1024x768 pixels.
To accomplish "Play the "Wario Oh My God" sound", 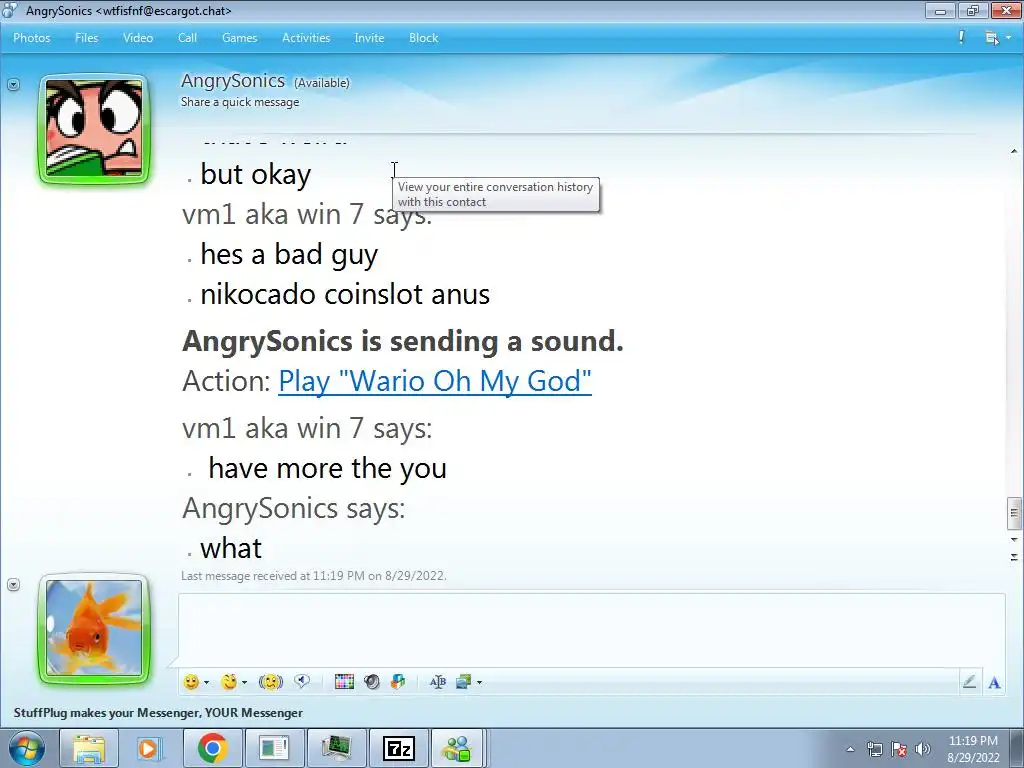I will click(x=435, y=381).
